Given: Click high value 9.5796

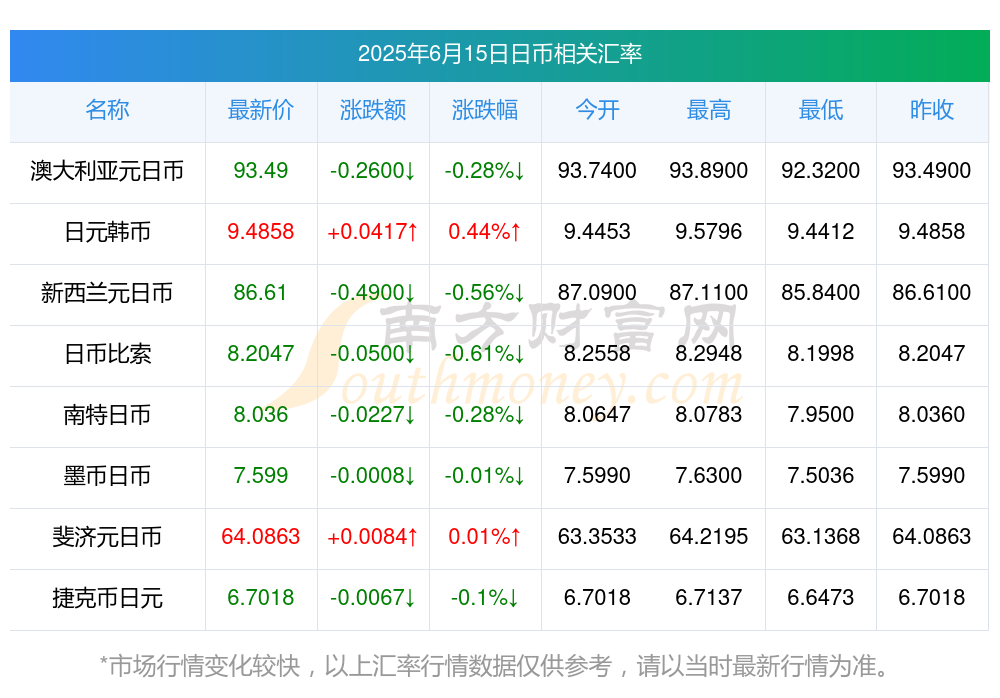Looking at the screenshot, I should pyautogui.click(x=709, y=231).
